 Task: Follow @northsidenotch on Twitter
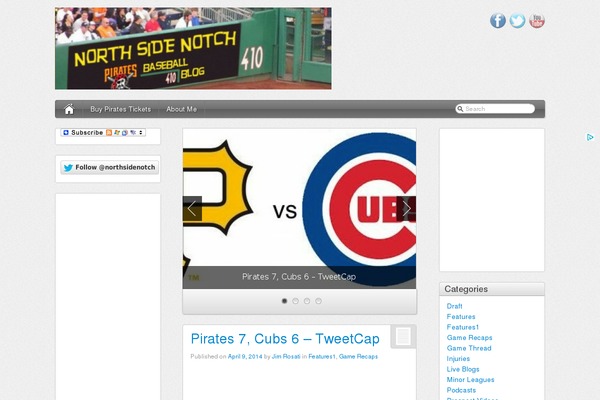tap(109, 168)
